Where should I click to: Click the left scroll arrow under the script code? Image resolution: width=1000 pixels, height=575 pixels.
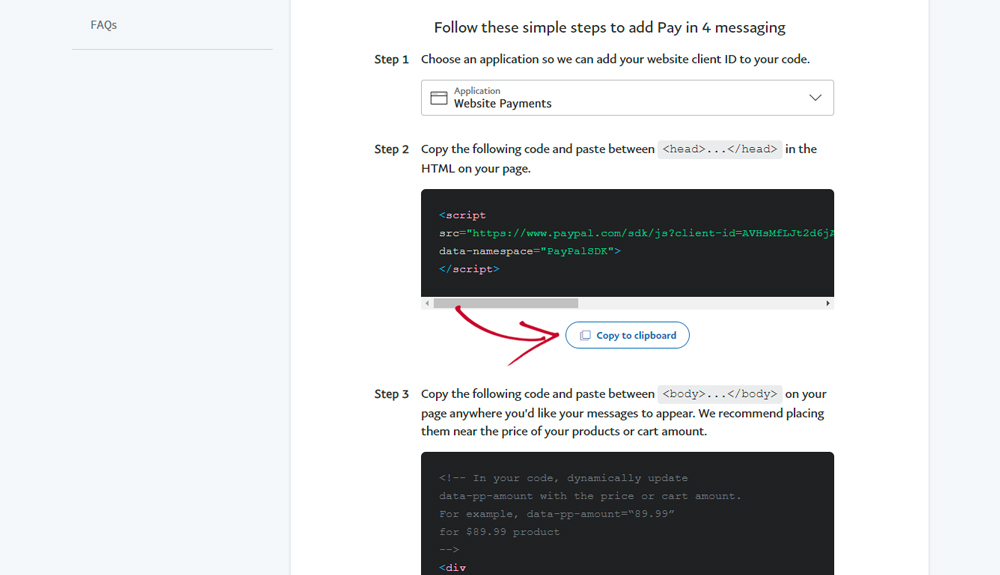pyautogui.click(x=427, y=303)
